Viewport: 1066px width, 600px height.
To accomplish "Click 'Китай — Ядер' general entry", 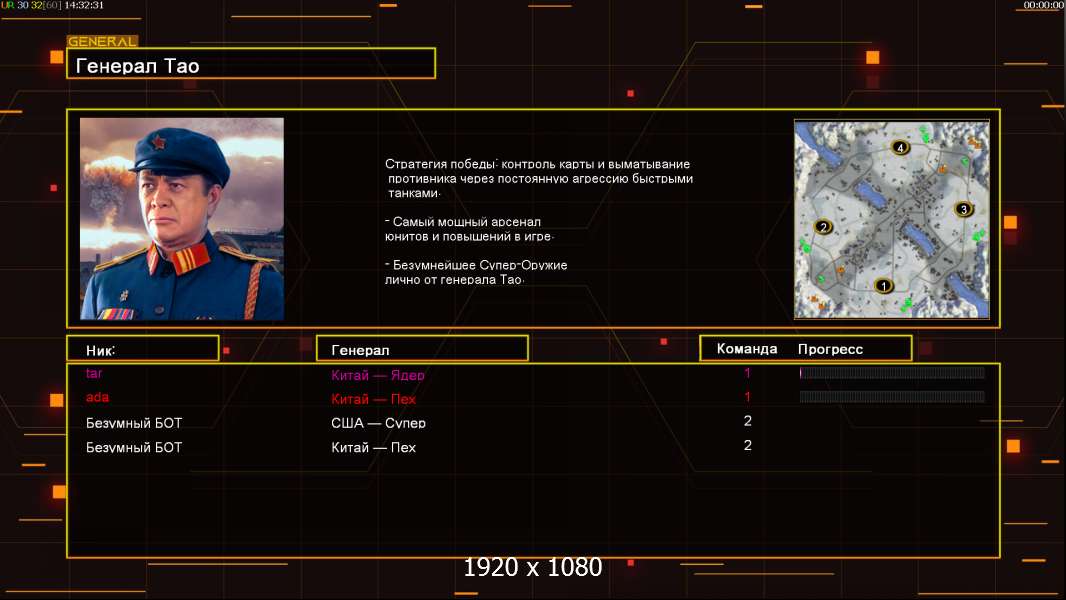I will pyautogui.click(x=377, y=374).
